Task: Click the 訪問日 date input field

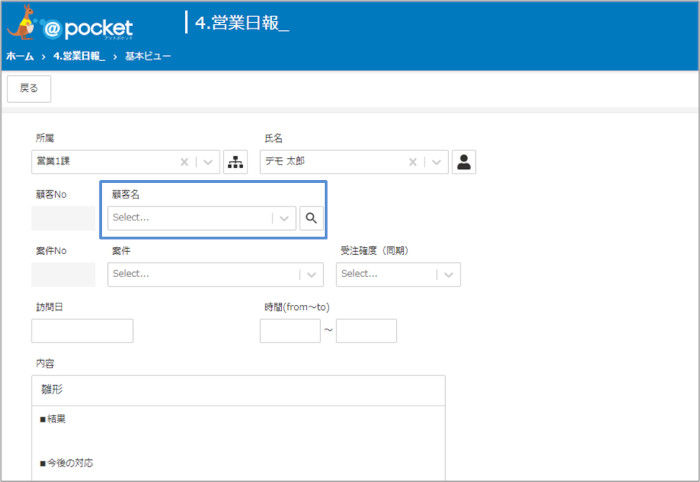Action: click(82, 331)
